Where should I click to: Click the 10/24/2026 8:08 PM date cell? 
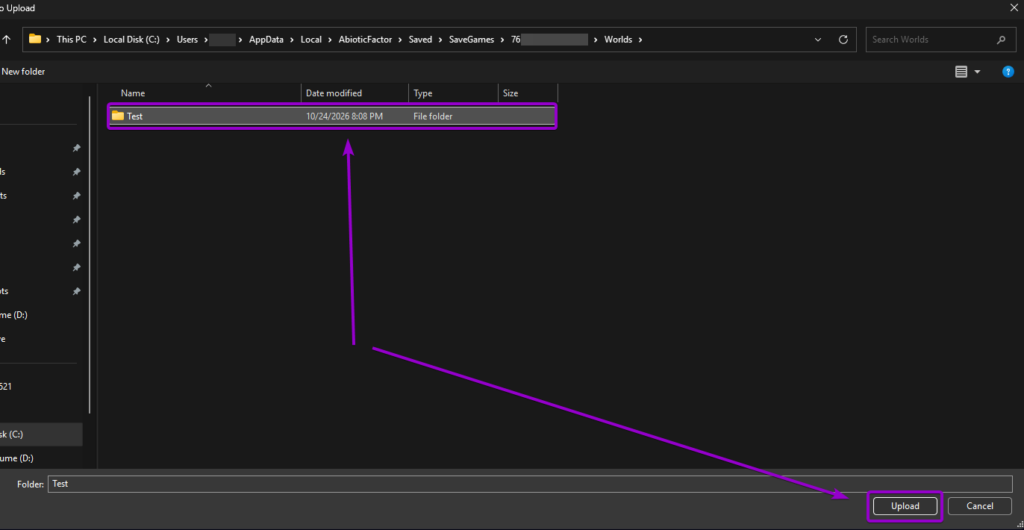344,116
